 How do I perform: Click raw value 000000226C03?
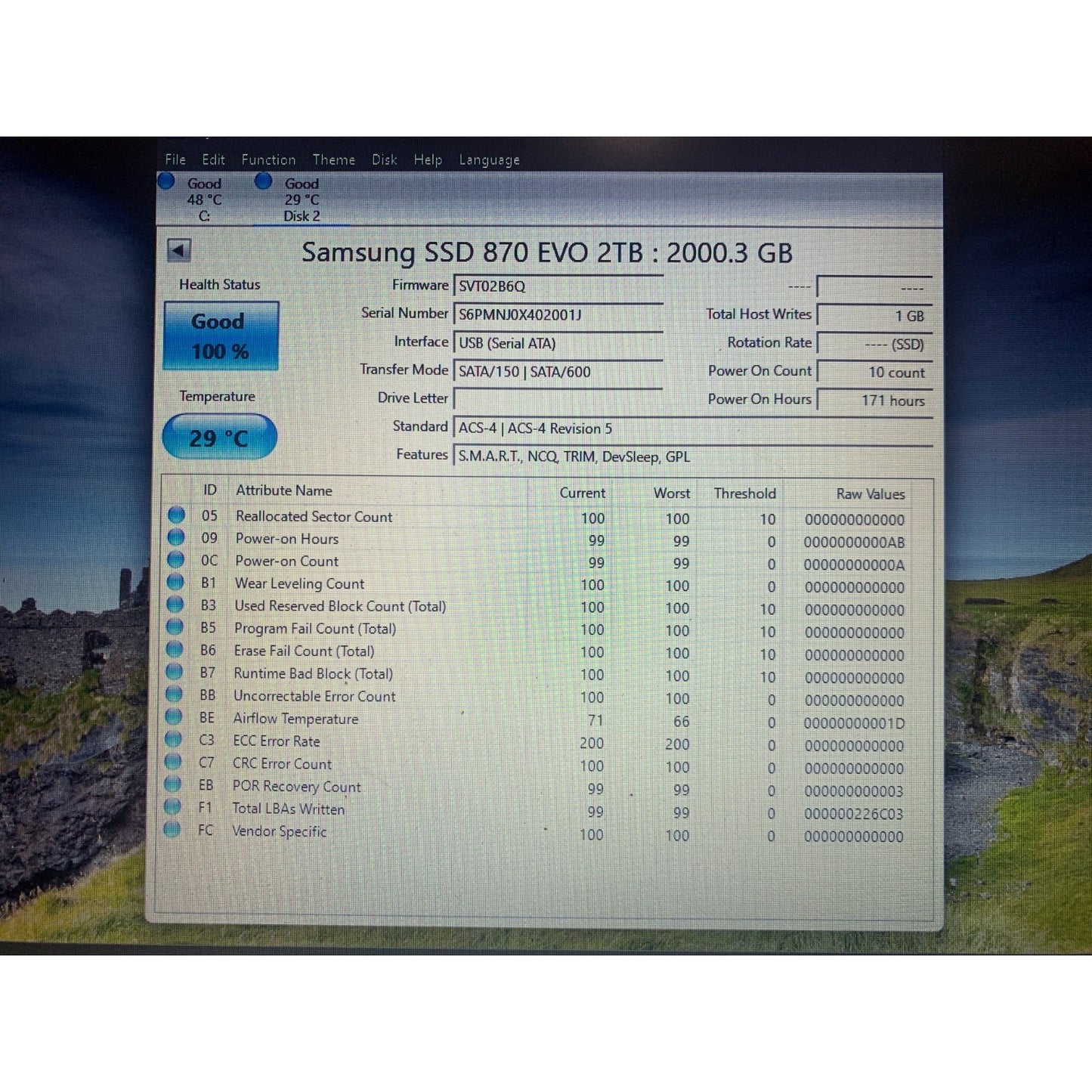coord(853,814)
